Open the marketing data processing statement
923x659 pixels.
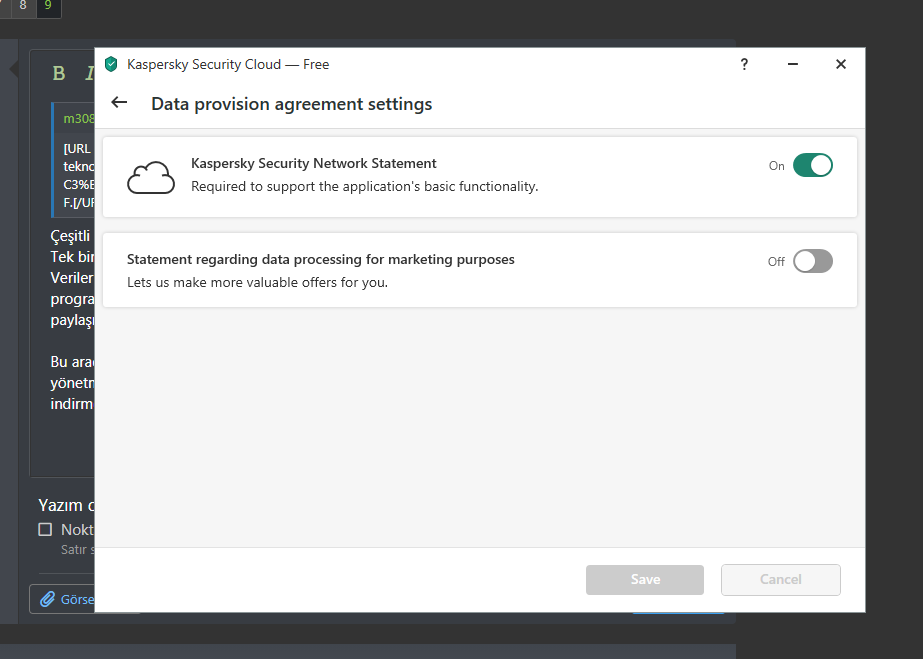click(320, 259)
